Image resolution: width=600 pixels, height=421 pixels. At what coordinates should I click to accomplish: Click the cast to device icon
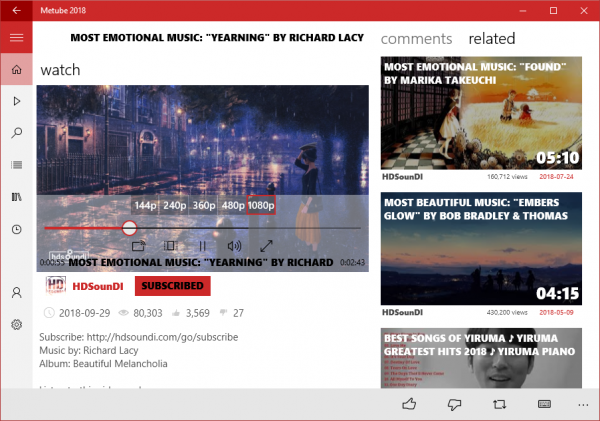[x=139, y=246]
